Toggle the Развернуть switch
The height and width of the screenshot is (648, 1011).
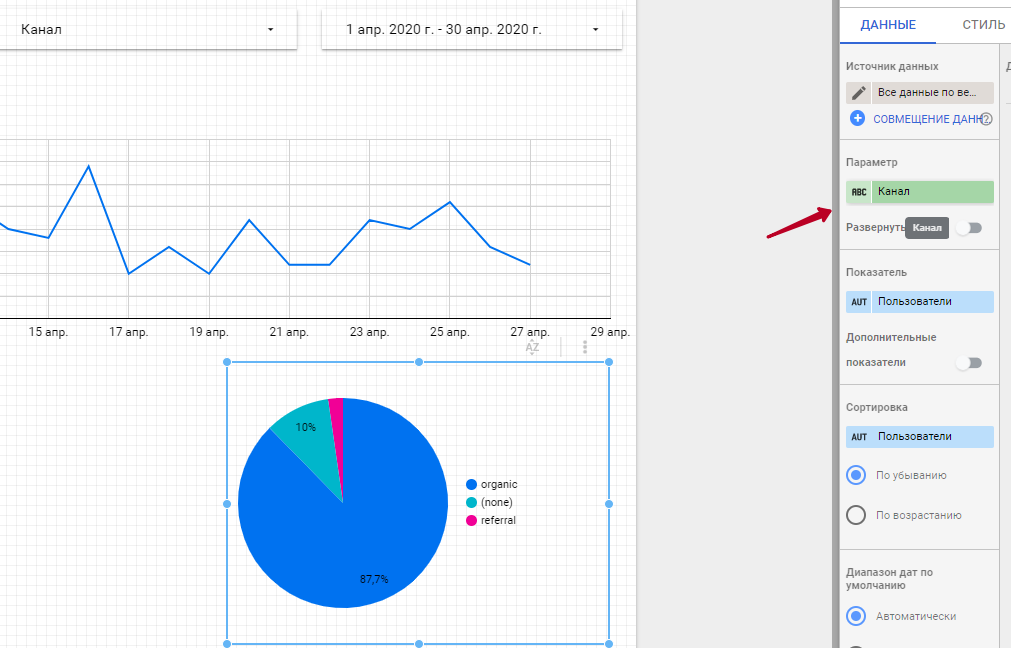pos(968,228)
